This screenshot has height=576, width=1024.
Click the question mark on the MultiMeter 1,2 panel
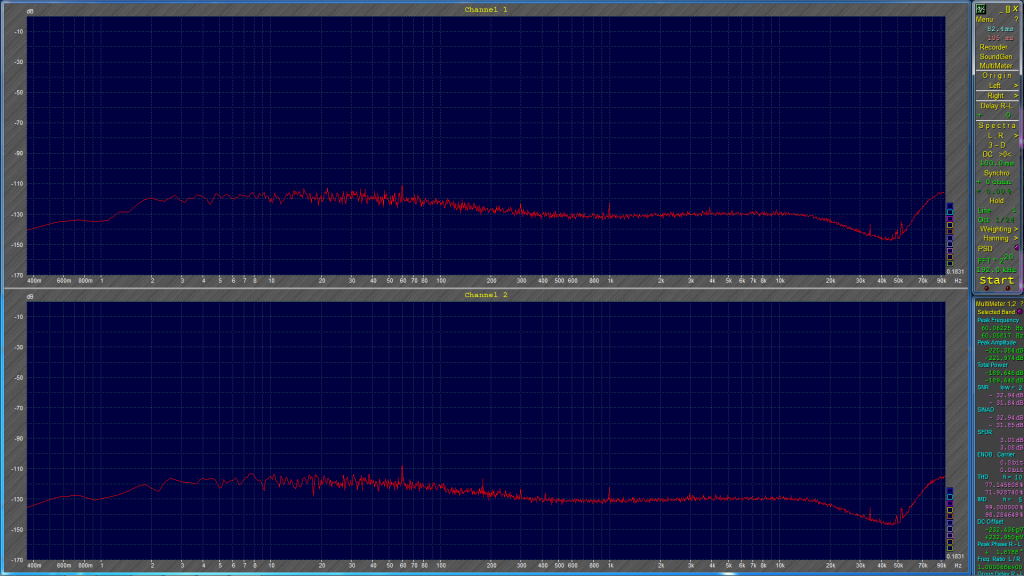tap(1020, 301)
